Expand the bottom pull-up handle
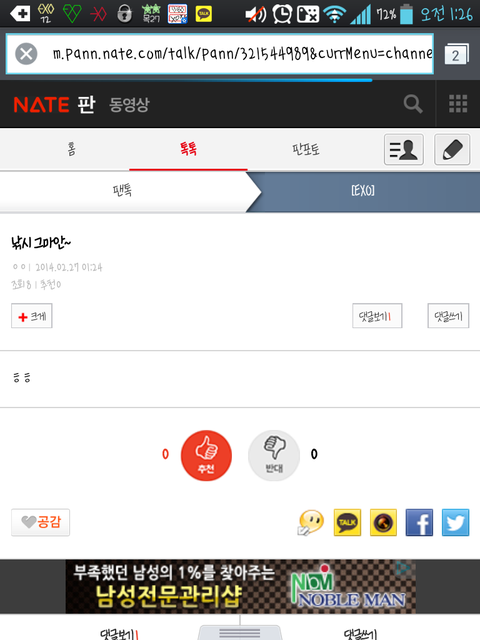 [x=240, y=632]
